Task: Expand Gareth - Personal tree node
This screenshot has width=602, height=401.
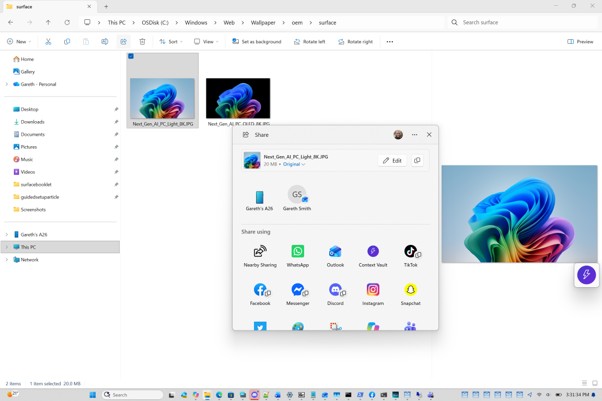Action: tap(7, 84)
